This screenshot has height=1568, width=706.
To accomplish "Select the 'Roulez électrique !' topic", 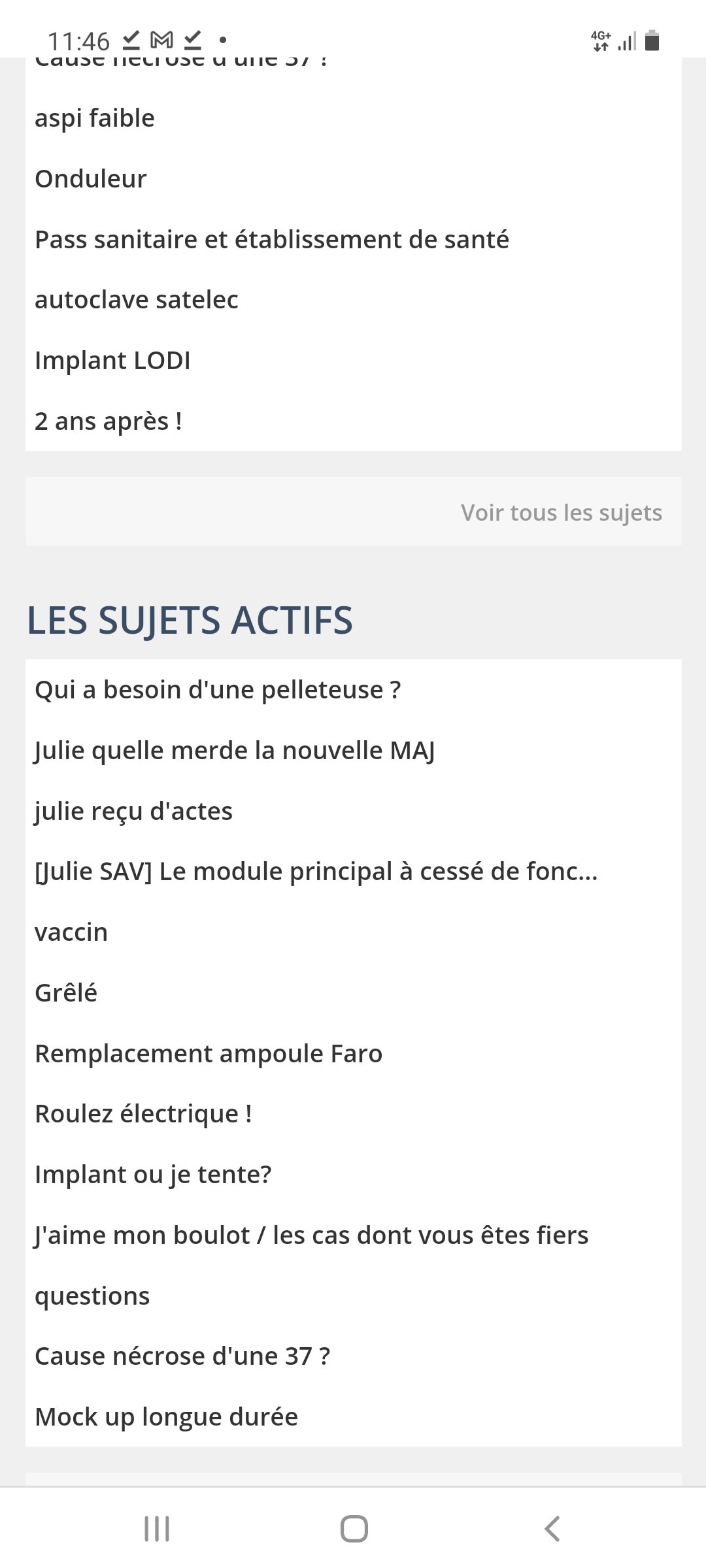I will 143,1113.
